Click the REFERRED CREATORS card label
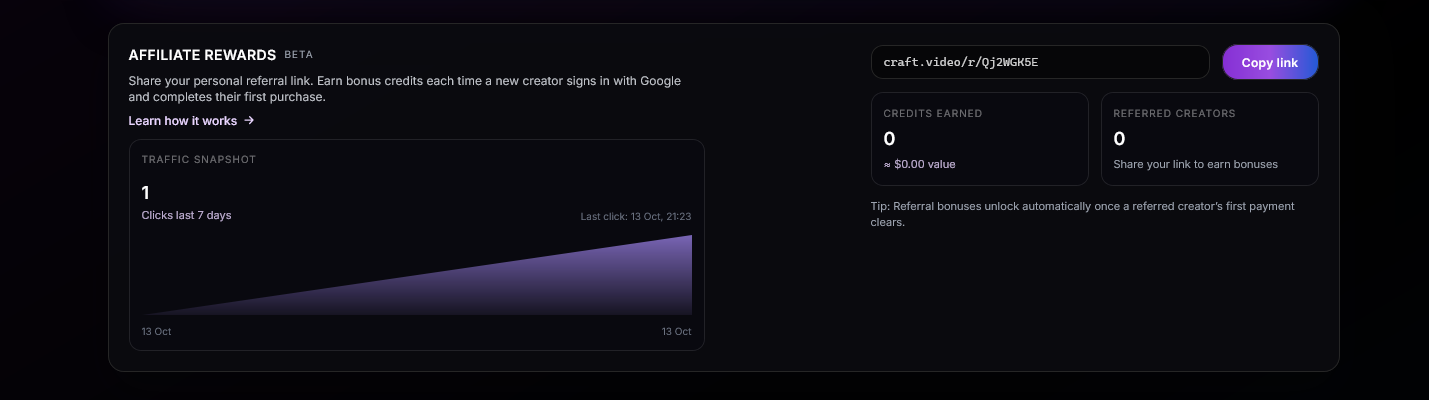 [1174, 114]
